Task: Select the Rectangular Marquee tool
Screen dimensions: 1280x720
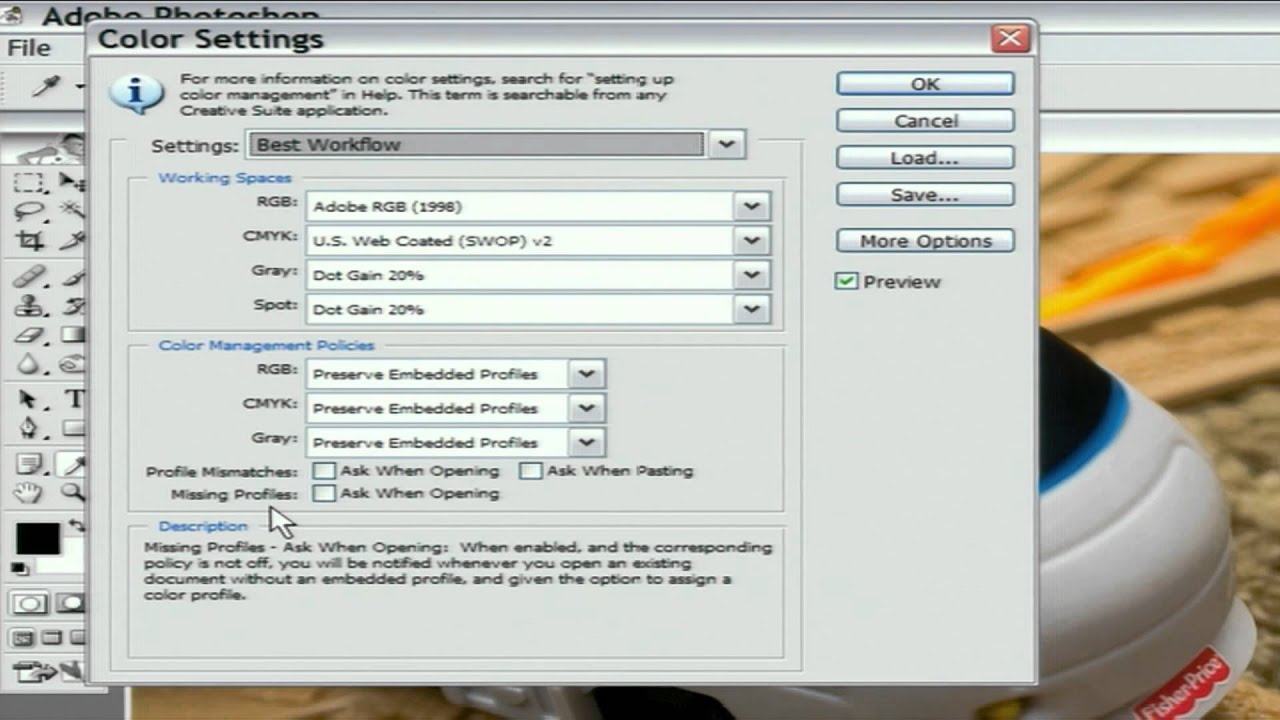Action: pos(29,182)
